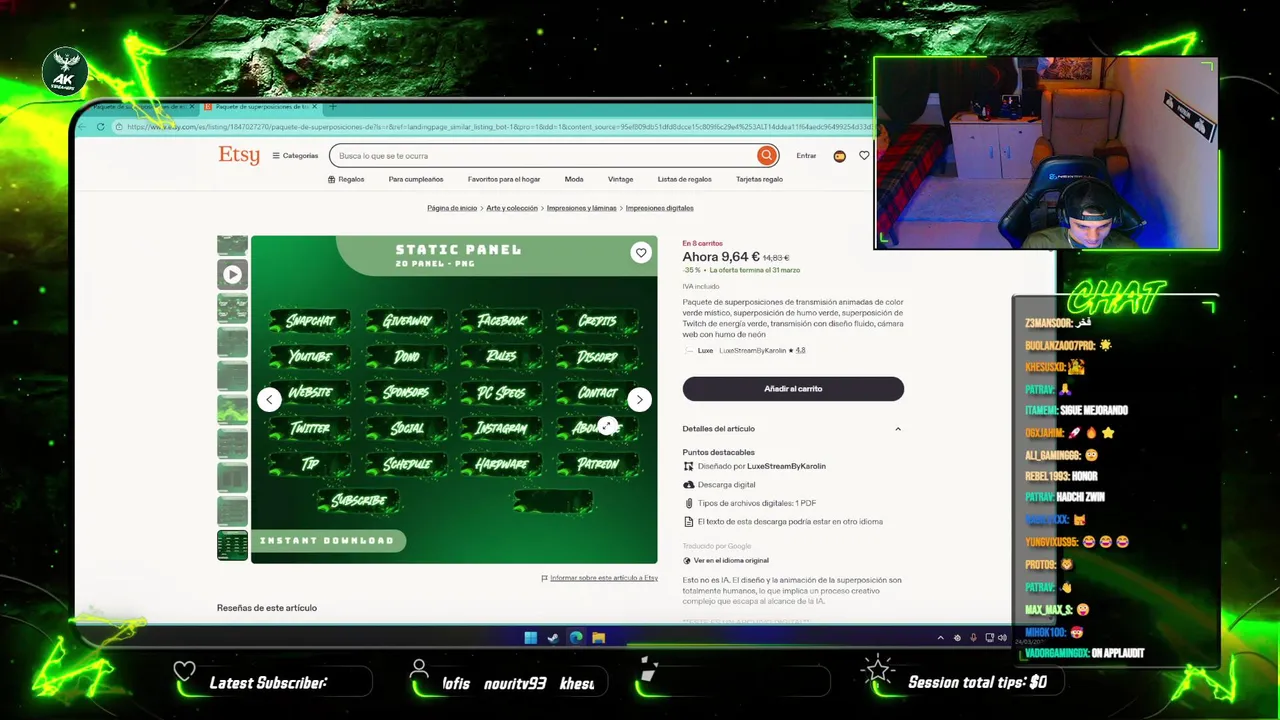Open the Windows Start menu
This screenshot has height=720, width=1280.
point(530,638)
